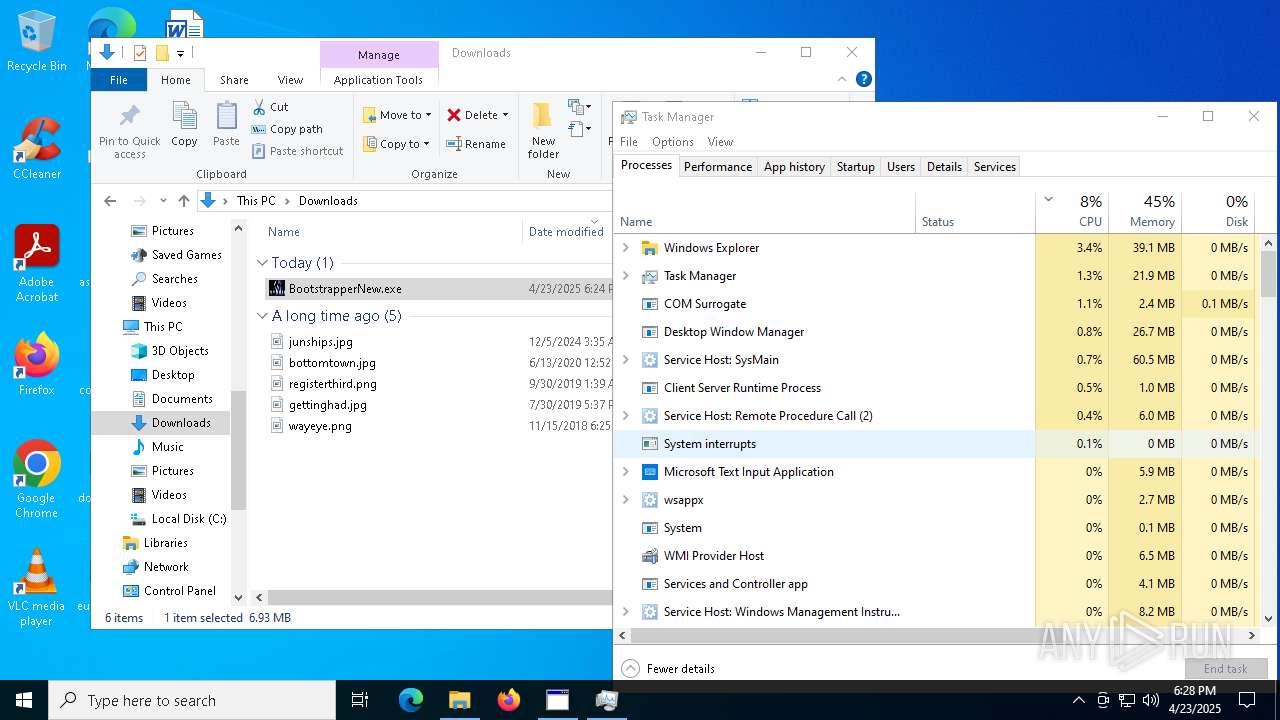Open Task Manager Options menu
This screenshot has height=720, width=1280.
[x=673, y=142]
